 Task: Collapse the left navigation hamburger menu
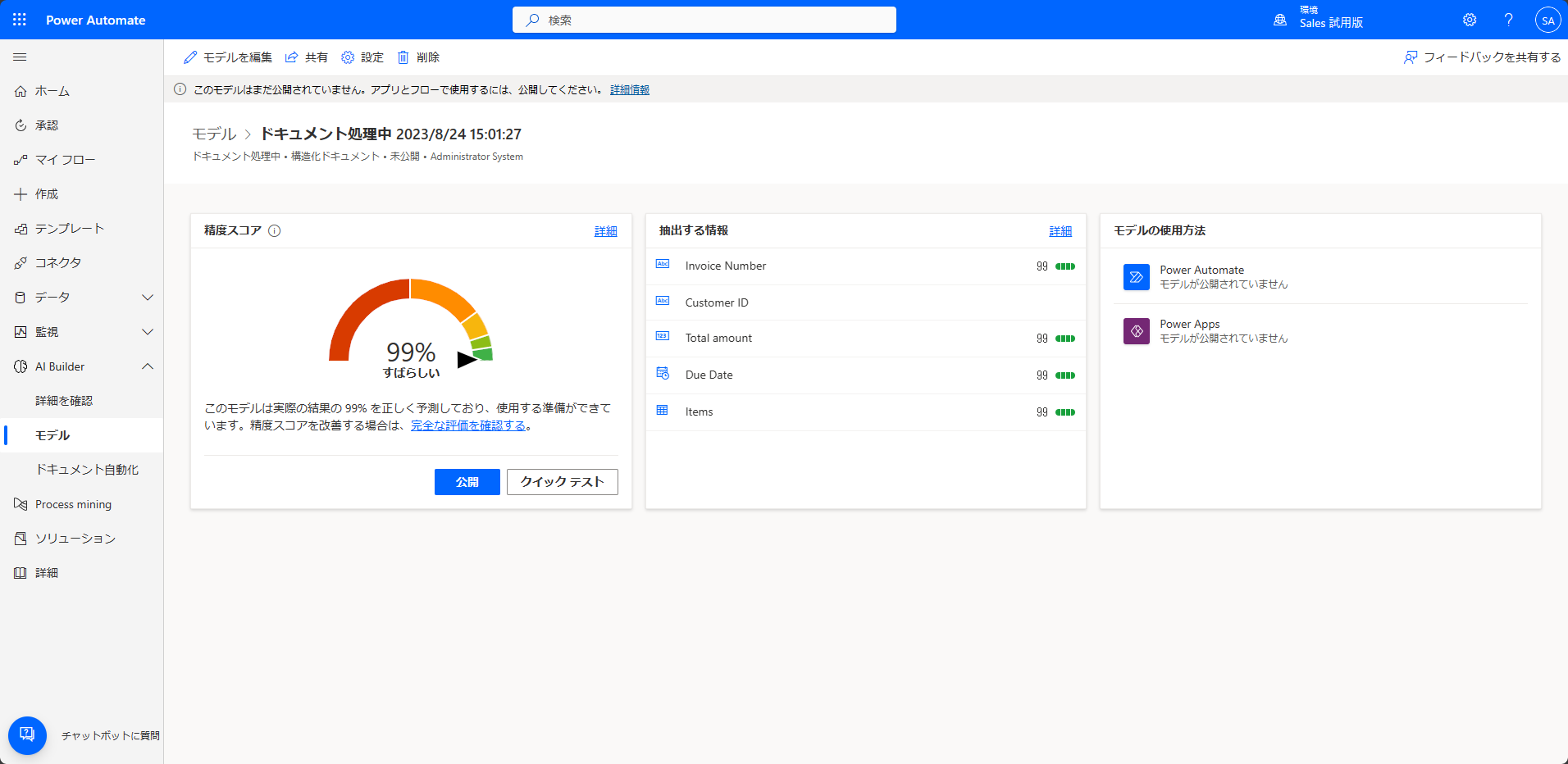click(20, 57)
